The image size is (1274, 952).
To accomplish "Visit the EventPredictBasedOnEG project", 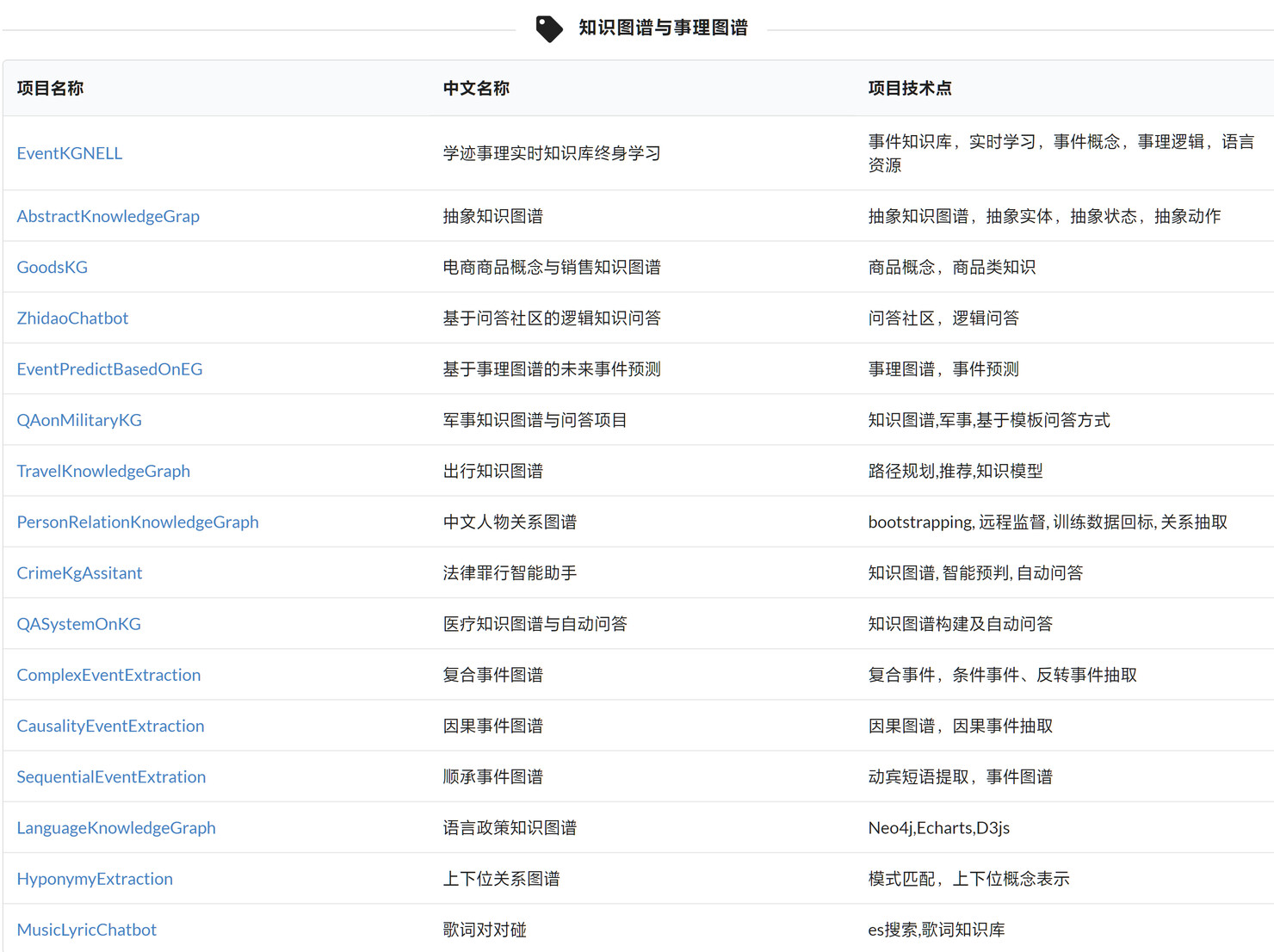I will pyautogui.click(x=110, y=369).
